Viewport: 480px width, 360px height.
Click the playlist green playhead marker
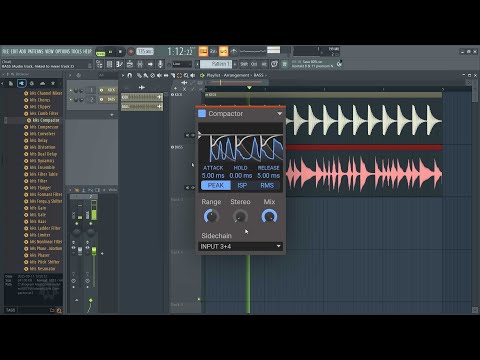(249, 88)
